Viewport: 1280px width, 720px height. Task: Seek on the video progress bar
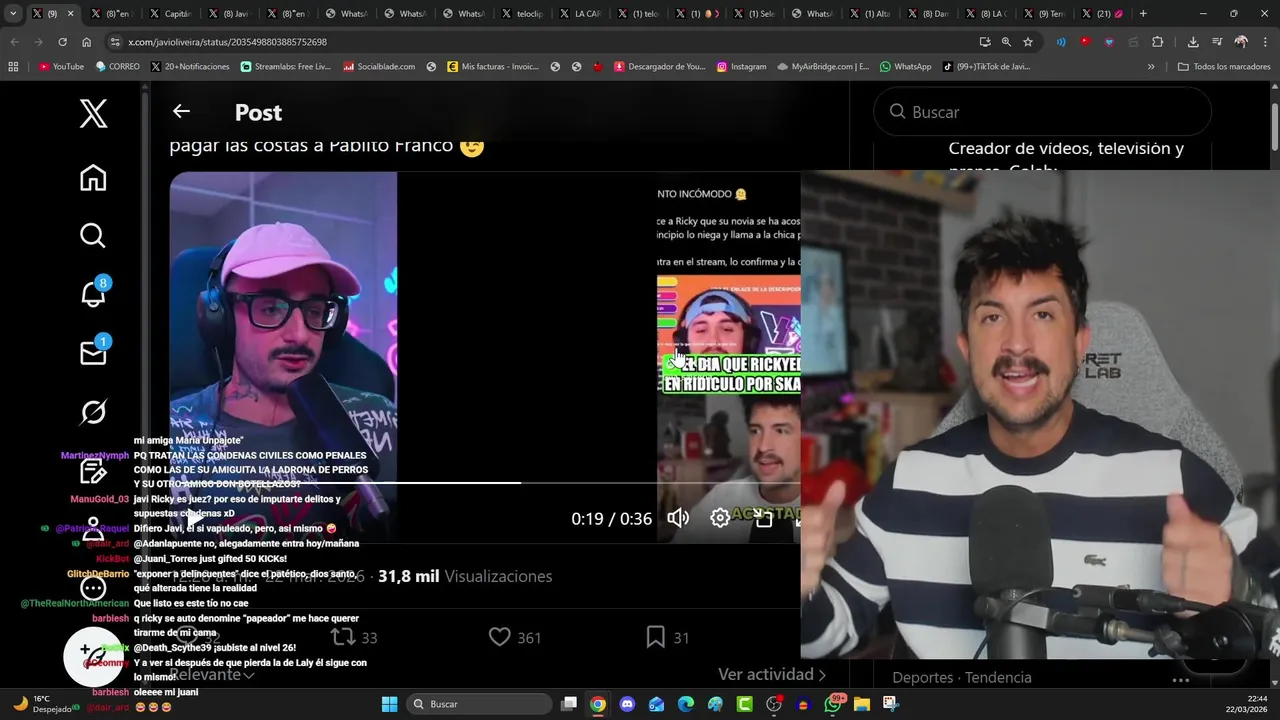coord(484,483)
